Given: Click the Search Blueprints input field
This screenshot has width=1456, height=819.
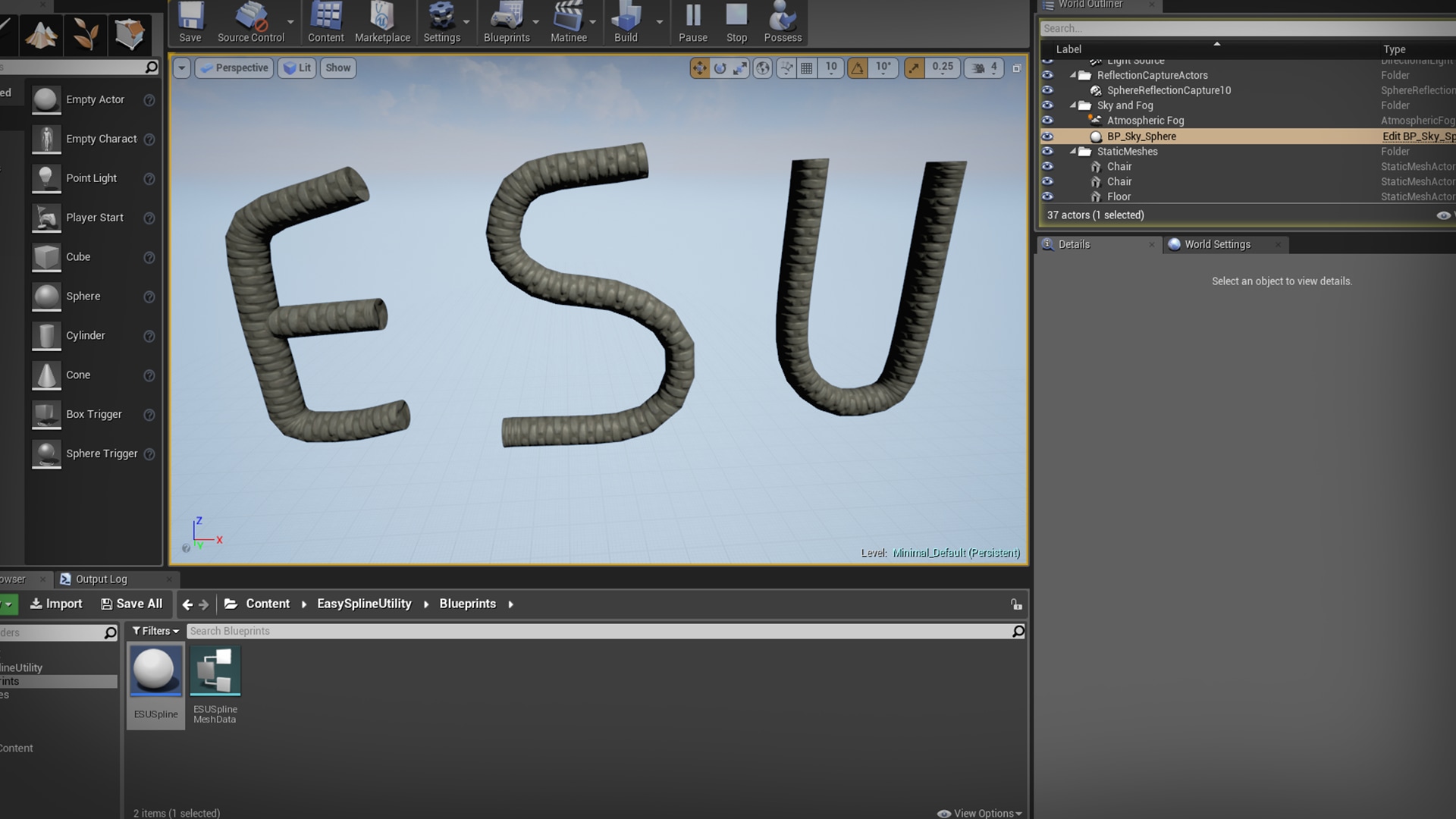Looking at the screenshot, I should point(599,631).
